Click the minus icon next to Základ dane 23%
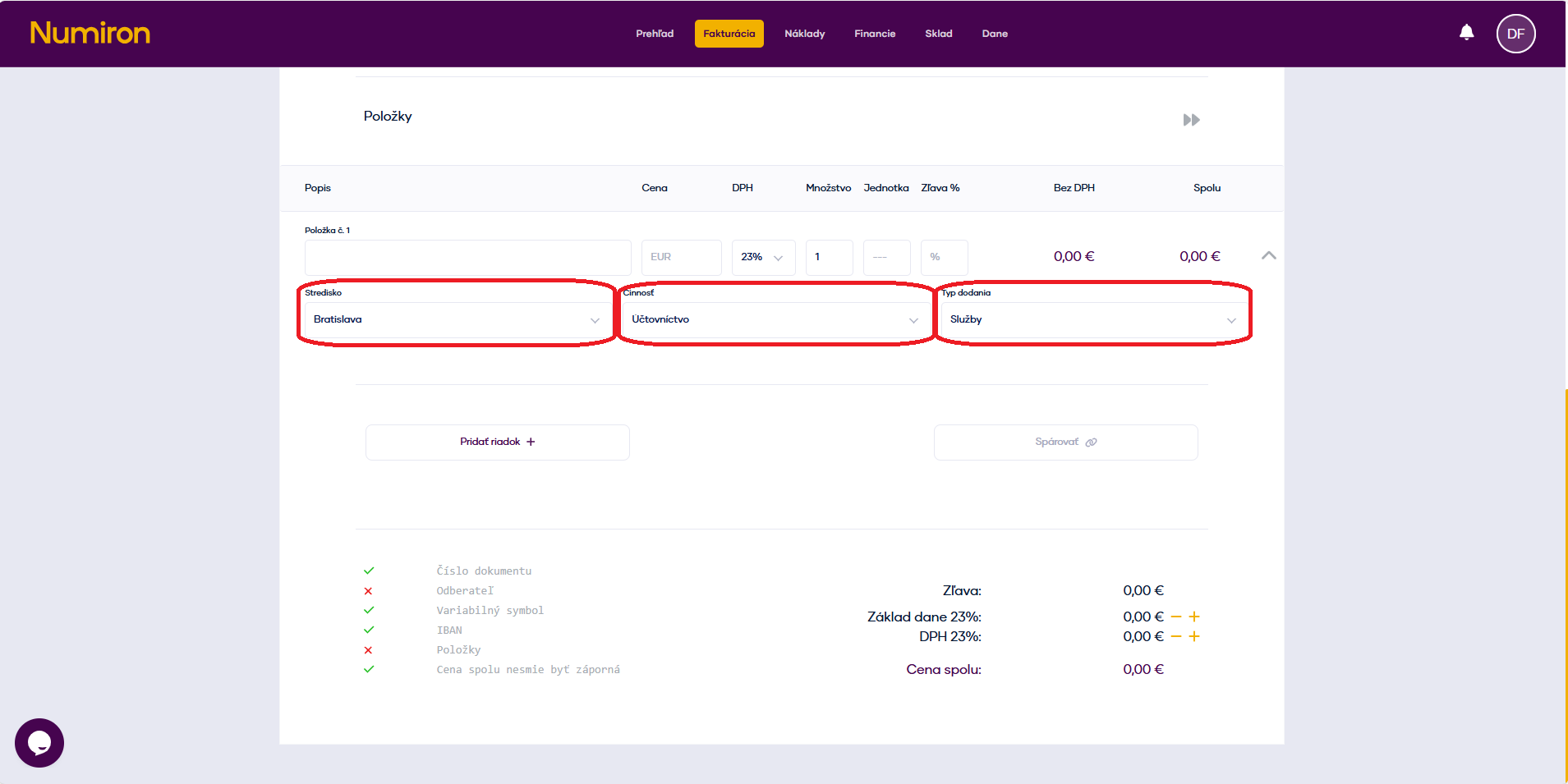The width and height of the screenshot is (1568, 784). point(1176,617)
